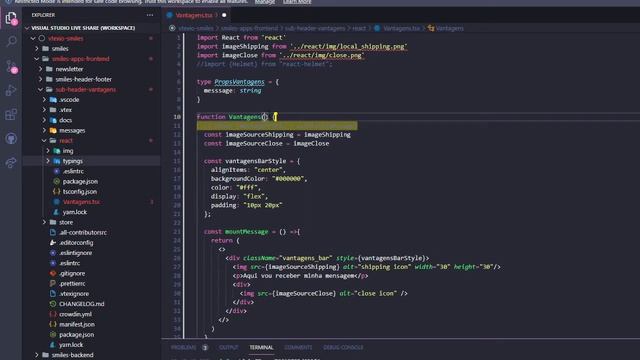This screenshot has width=640, height=360.
Task: Open package.json inside react folder
Action: (80, 181)
